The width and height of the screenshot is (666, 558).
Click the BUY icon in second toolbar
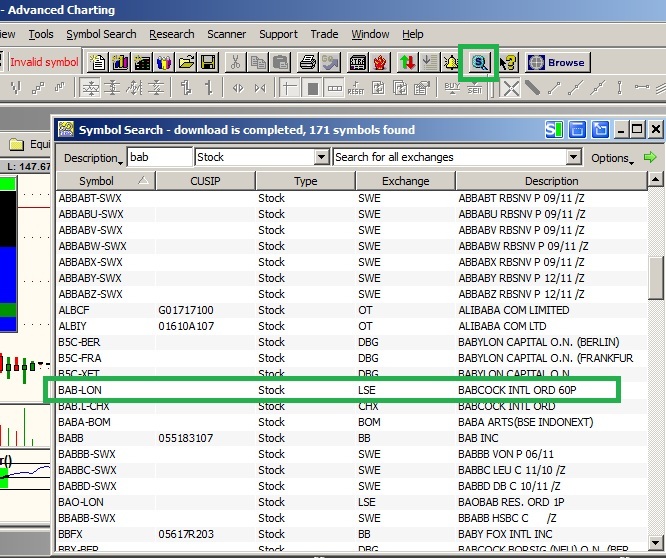point(452,88)
